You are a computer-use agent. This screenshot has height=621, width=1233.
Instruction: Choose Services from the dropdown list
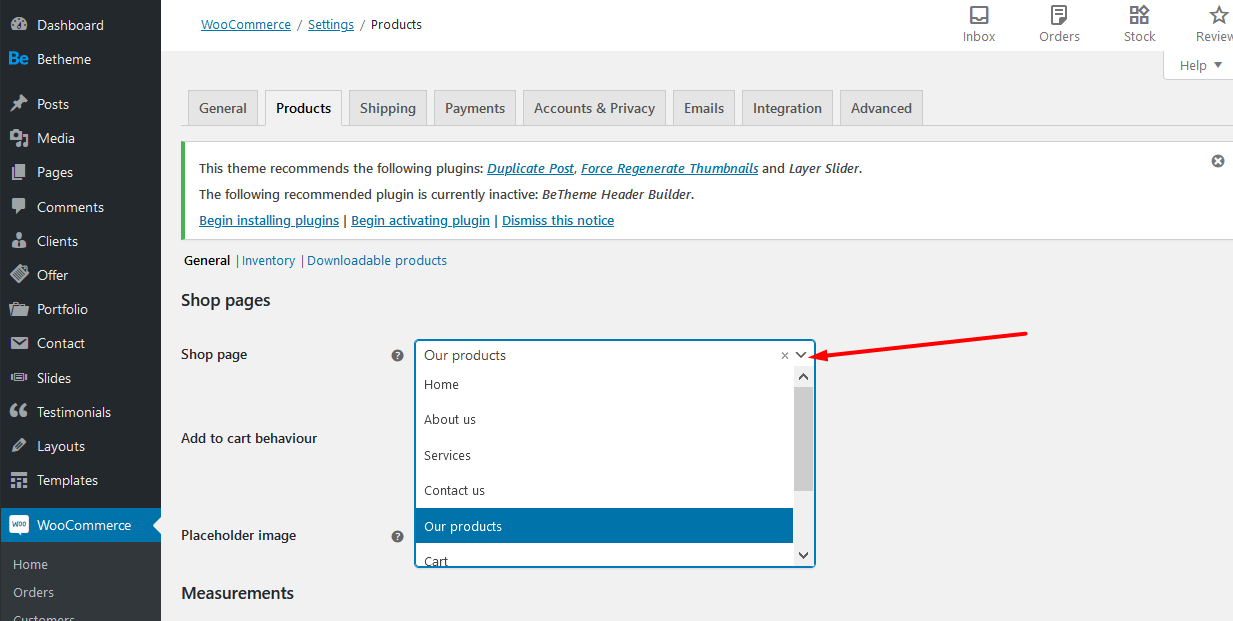(x=604, y=455)
